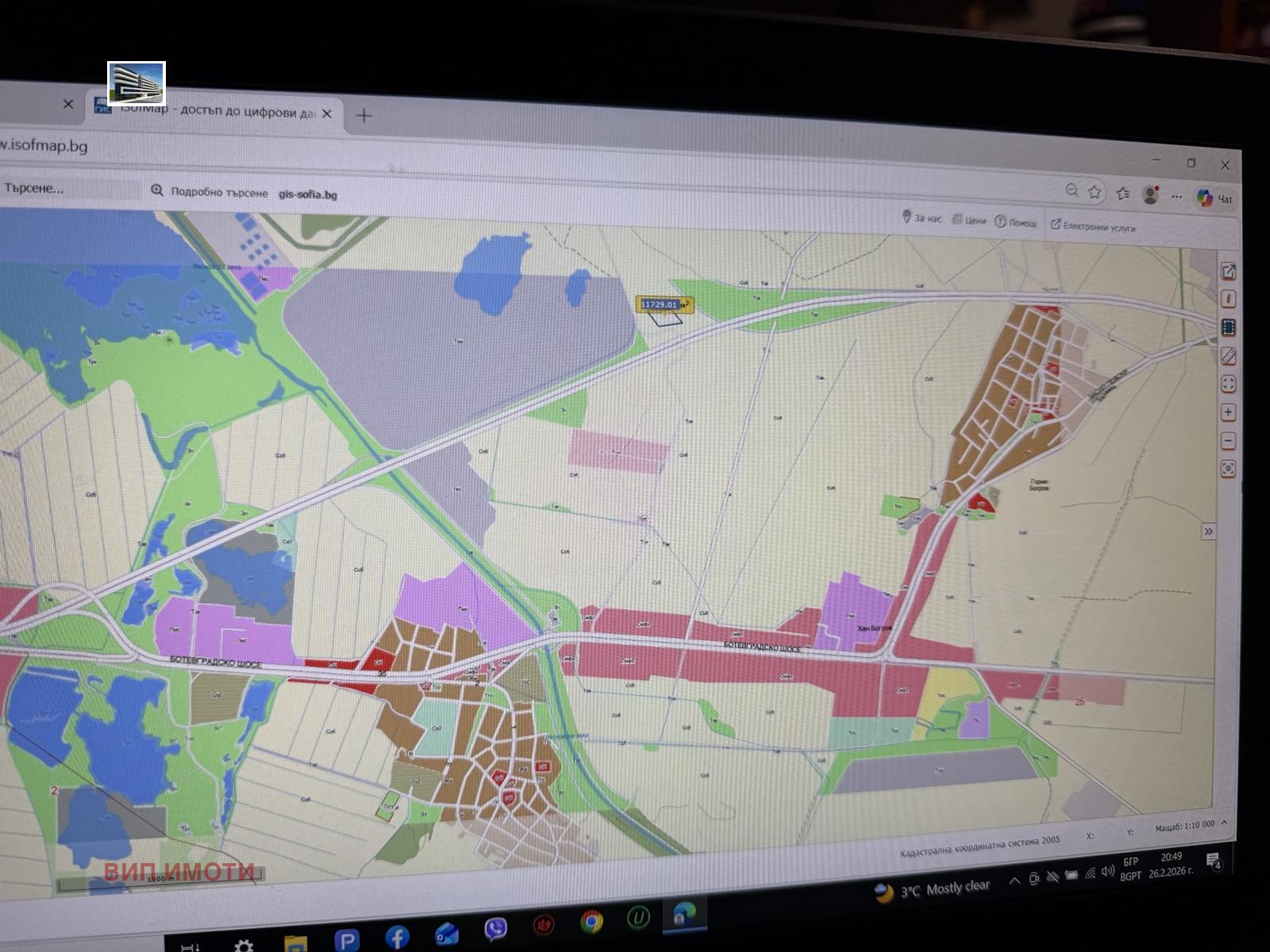The width and height of the screenshot is (1270, 952).
Task: Open the Цени pricing menu item
Action: click(x=969, y=221)
